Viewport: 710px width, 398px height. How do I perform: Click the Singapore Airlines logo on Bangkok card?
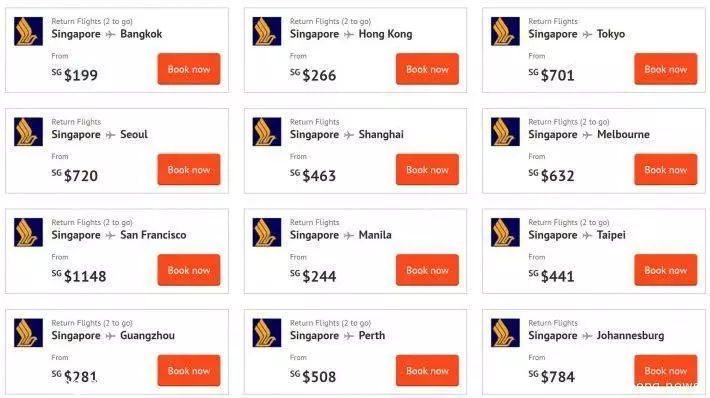[29, 32]
